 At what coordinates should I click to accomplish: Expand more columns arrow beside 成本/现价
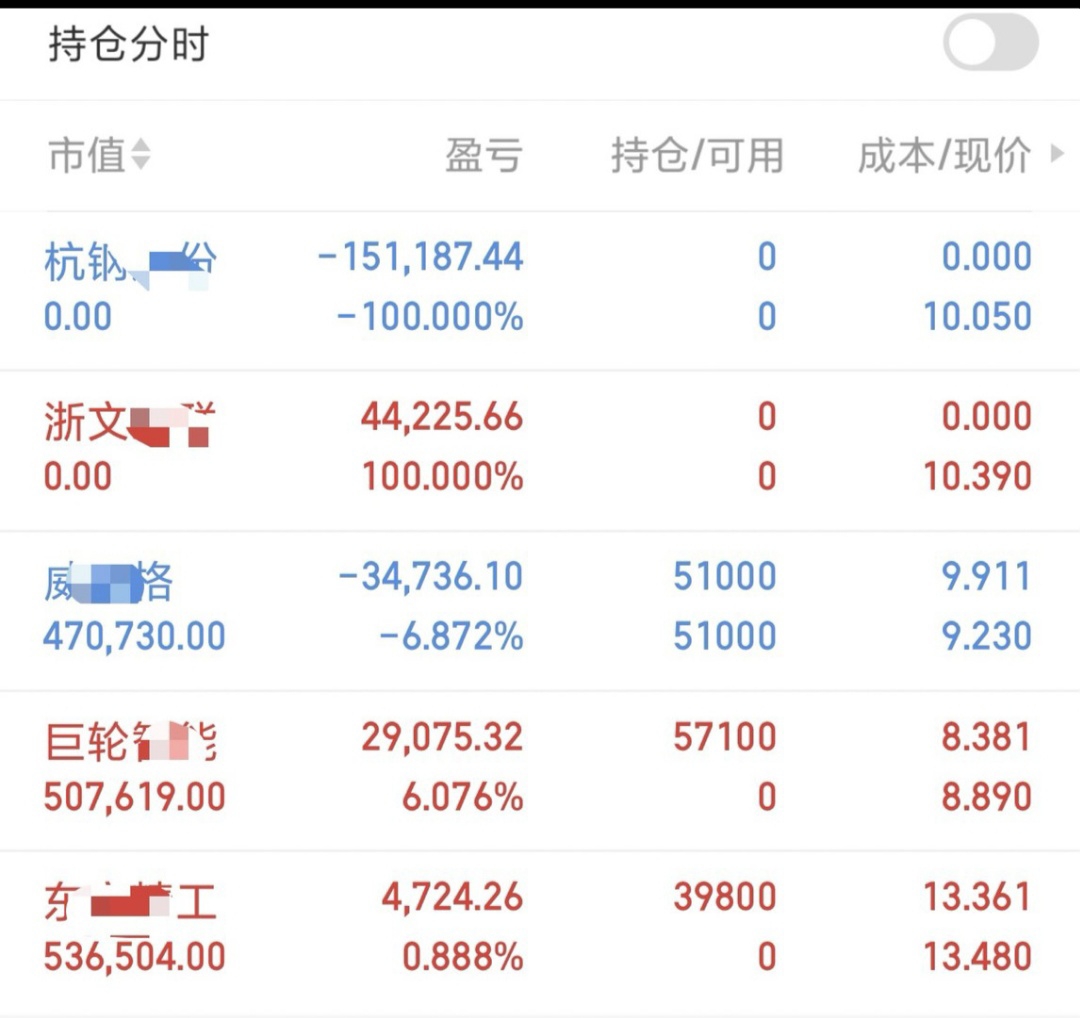coord(1057,155)
